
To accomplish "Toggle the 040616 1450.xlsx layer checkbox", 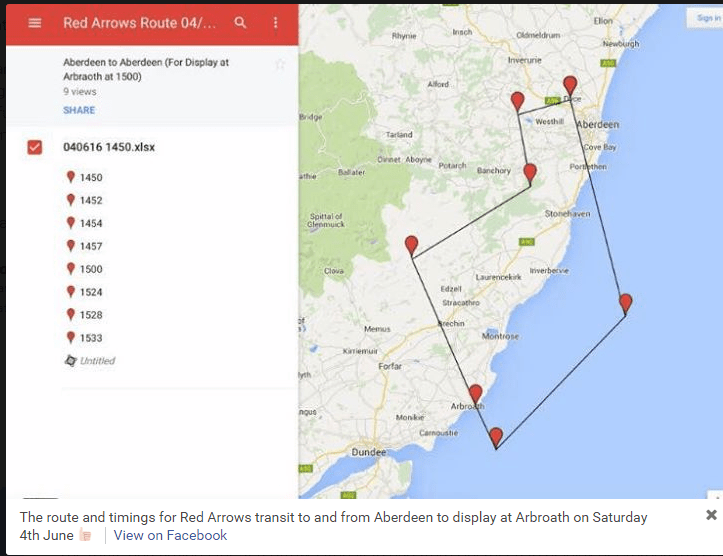I will tap(35, 147).
